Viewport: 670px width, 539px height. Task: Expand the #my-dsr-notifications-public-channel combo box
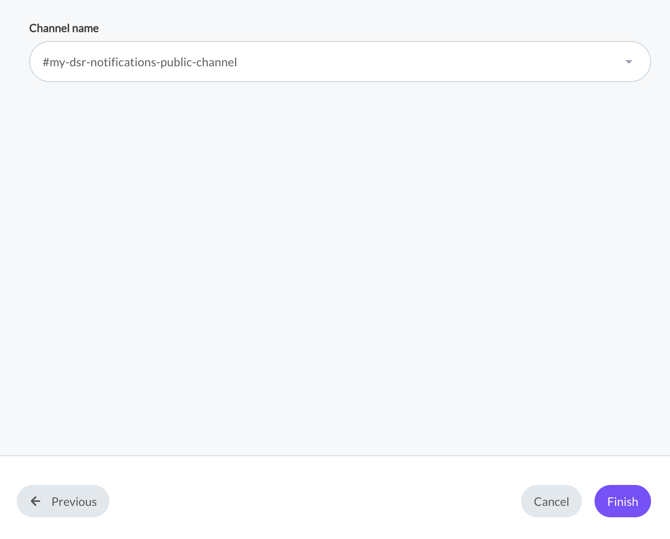pyautogui.click(x=340, y=62)
